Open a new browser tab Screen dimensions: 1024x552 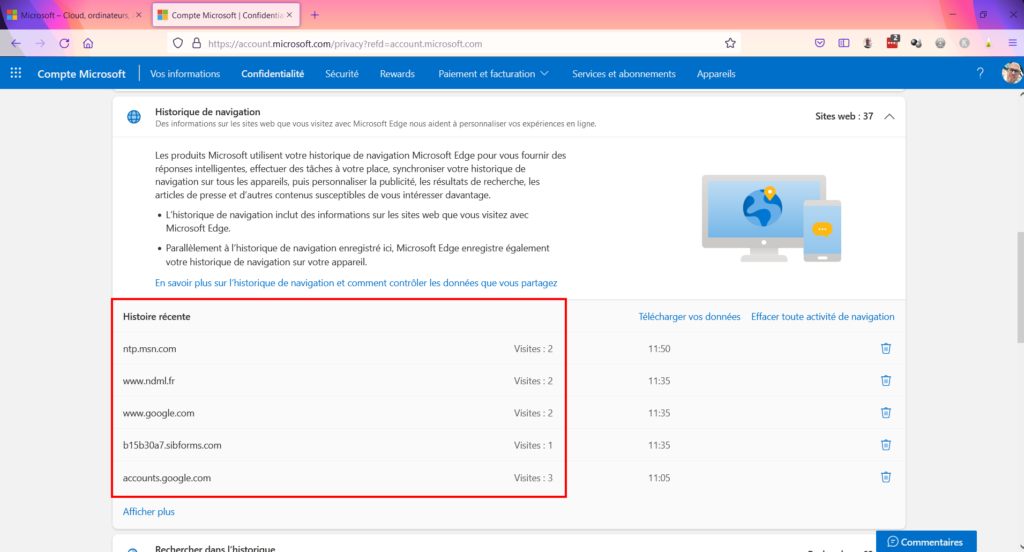click(x=315, y=14)
